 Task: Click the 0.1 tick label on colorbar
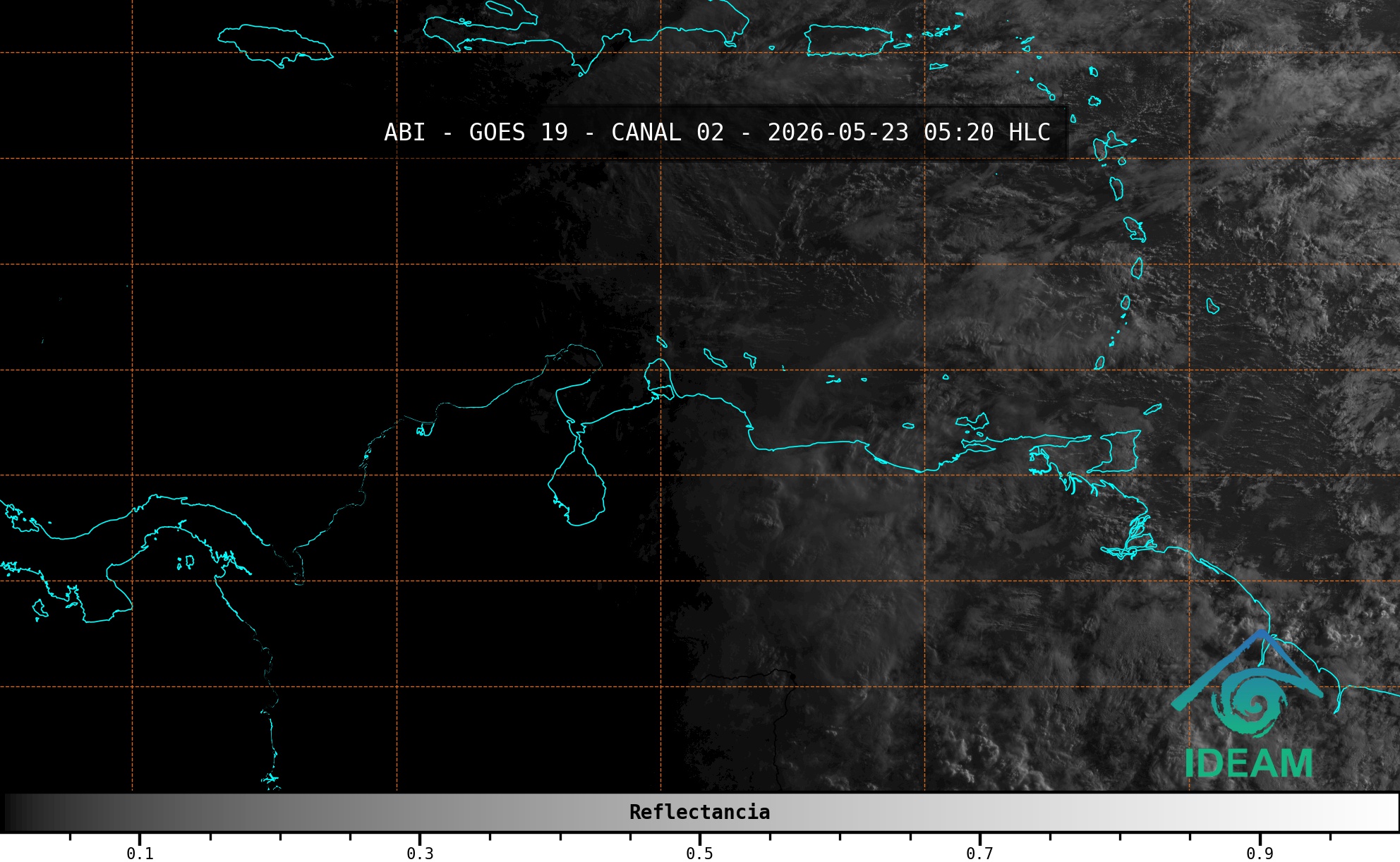140,854
